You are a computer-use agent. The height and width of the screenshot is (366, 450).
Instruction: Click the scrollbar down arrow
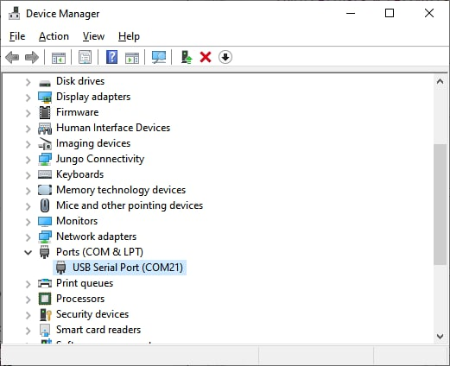[440, 336]
